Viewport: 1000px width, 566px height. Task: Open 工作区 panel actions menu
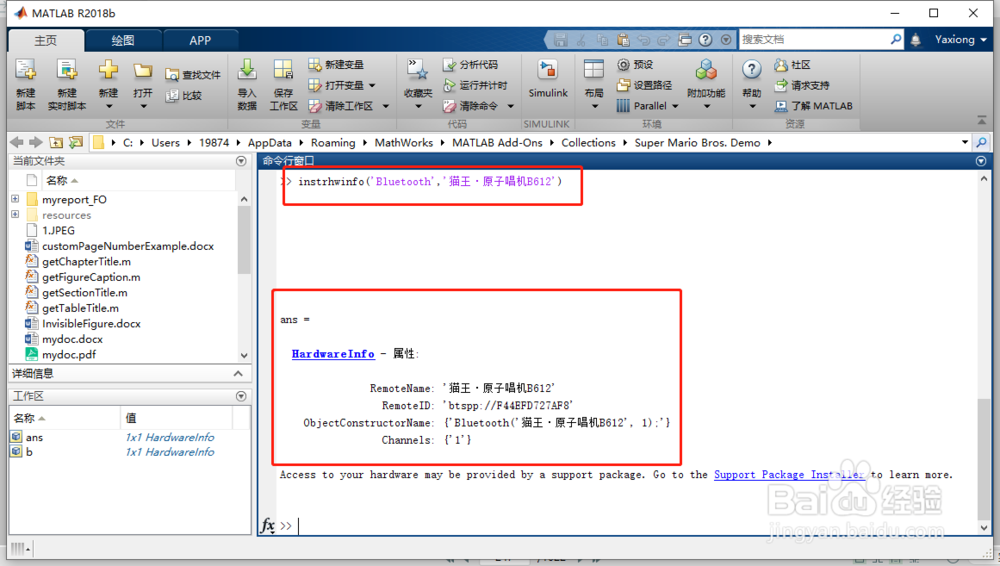[241, 396]
